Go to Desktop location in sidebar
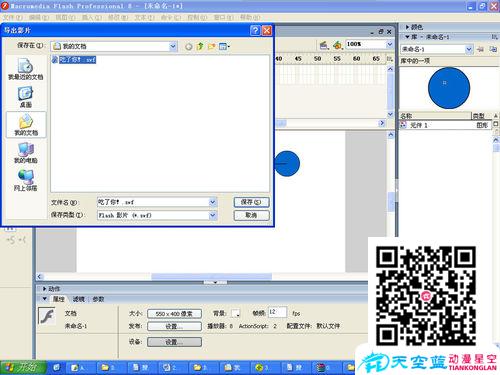The height and width of the screenshot is (375, 500). (x=26, y=97)
